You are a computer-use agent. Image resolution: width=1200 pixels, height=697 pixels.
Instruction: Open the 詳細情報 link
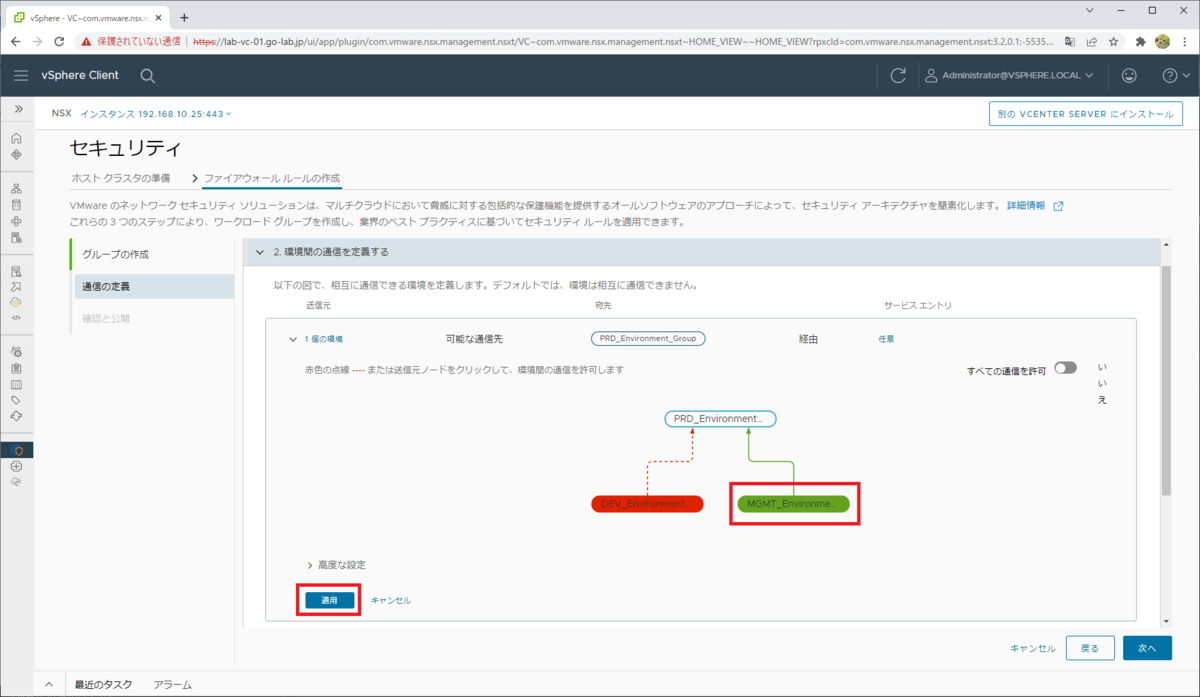click(1034, 205)
